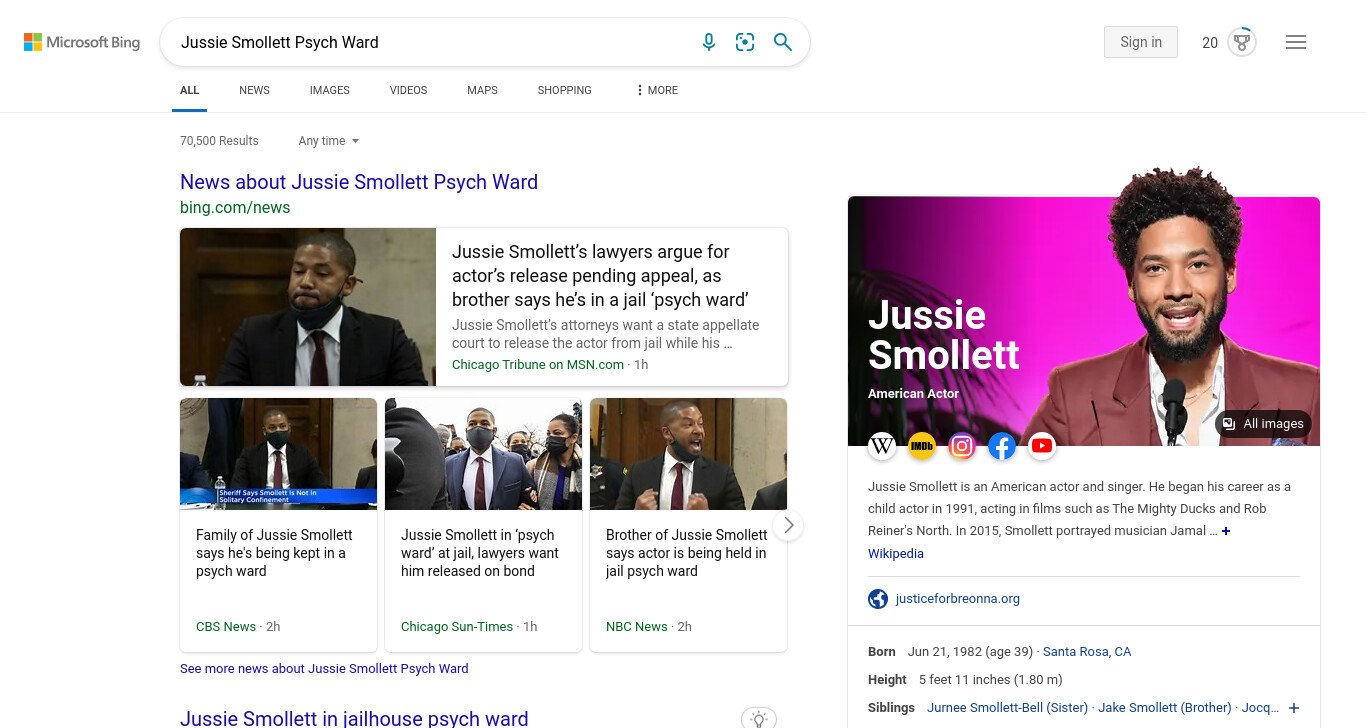The width and height of the screenshot is (1366, 728).
Task: Open the Any time filter dropdown
Action: click(329, 141)
